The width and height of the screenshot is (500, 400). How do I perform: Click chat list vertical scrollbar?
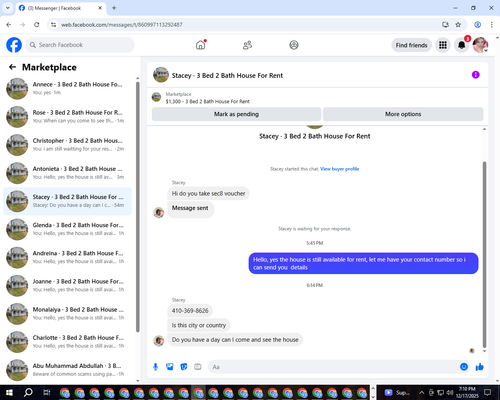(x=138, y=207)
